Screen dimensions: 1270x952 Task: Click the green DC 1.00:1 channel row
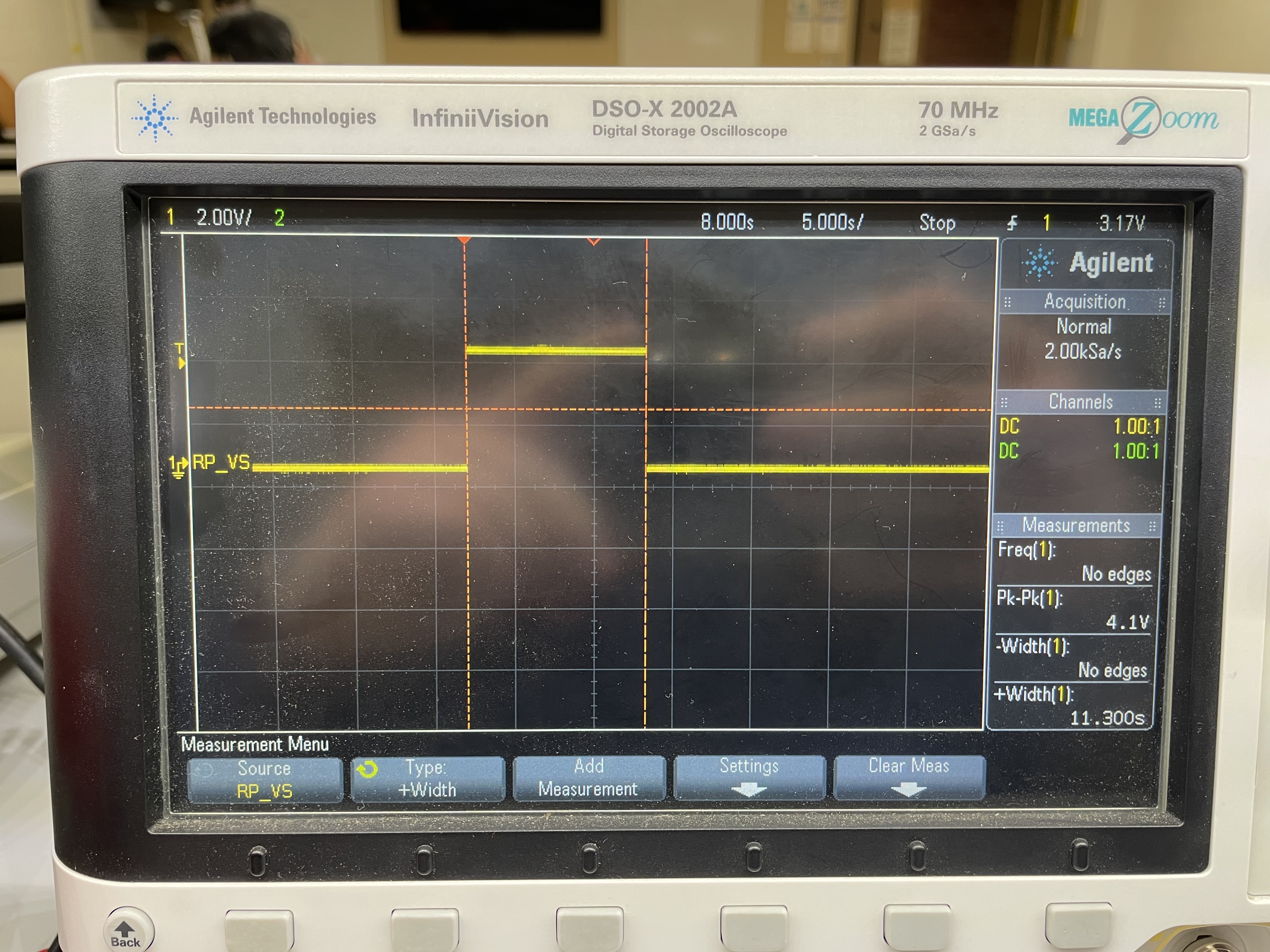[1079, 451]
